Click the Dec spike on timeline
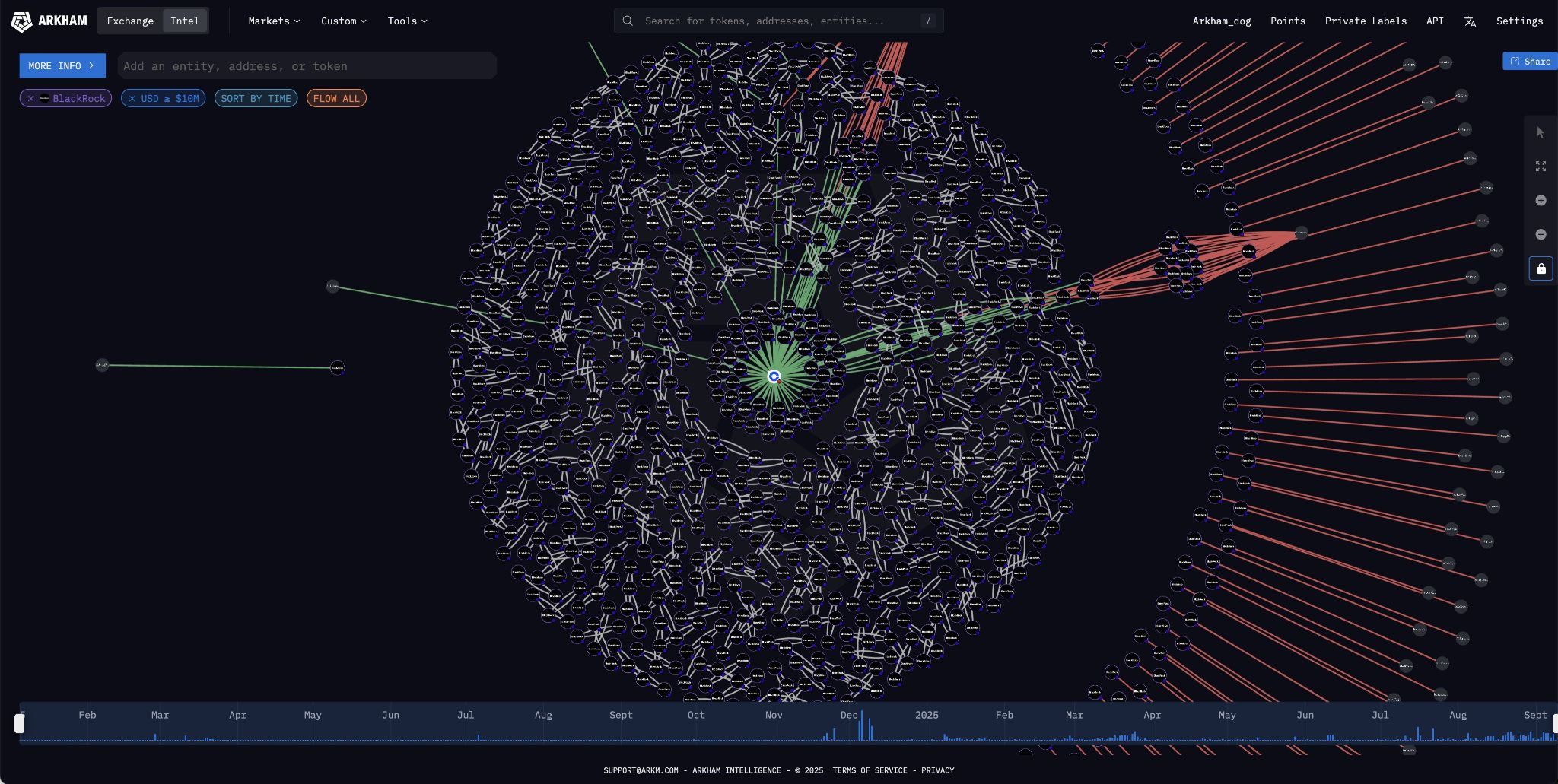Viewport: 1558px width, 784px height. point(861,726)
